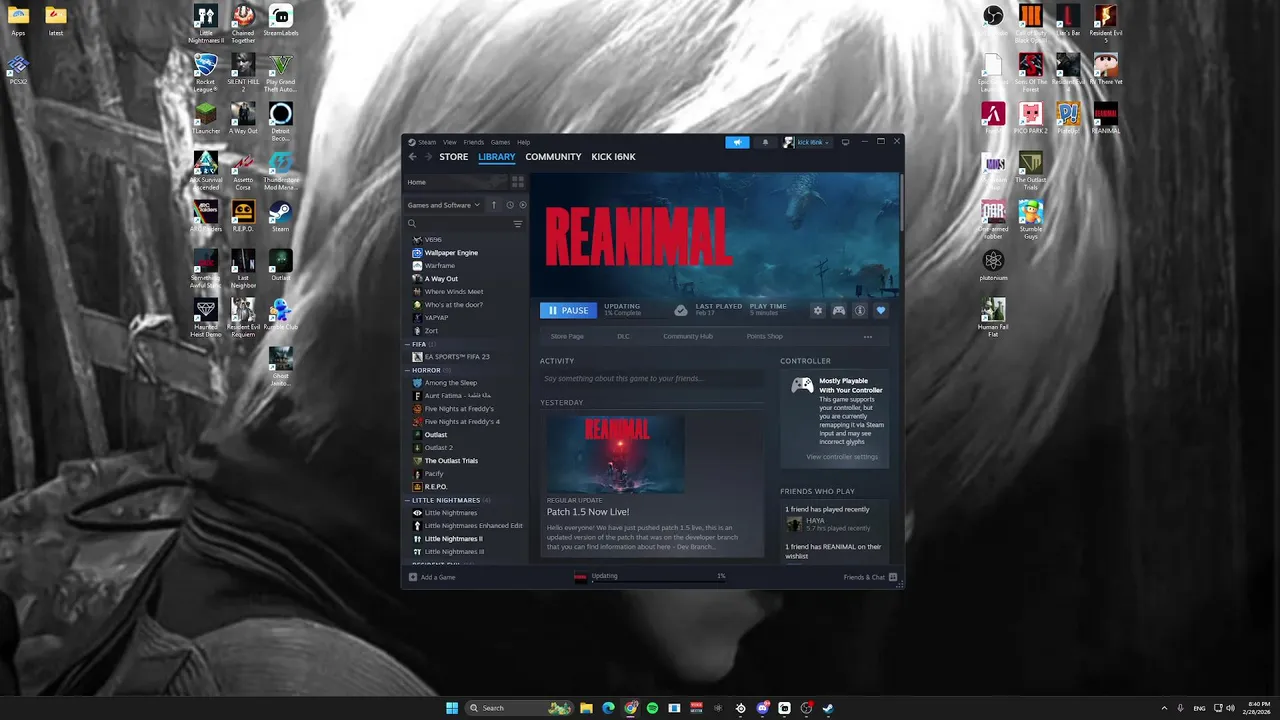Click Add a Game button
This screenshot has height=720, width=1280.
pos(432,577)
